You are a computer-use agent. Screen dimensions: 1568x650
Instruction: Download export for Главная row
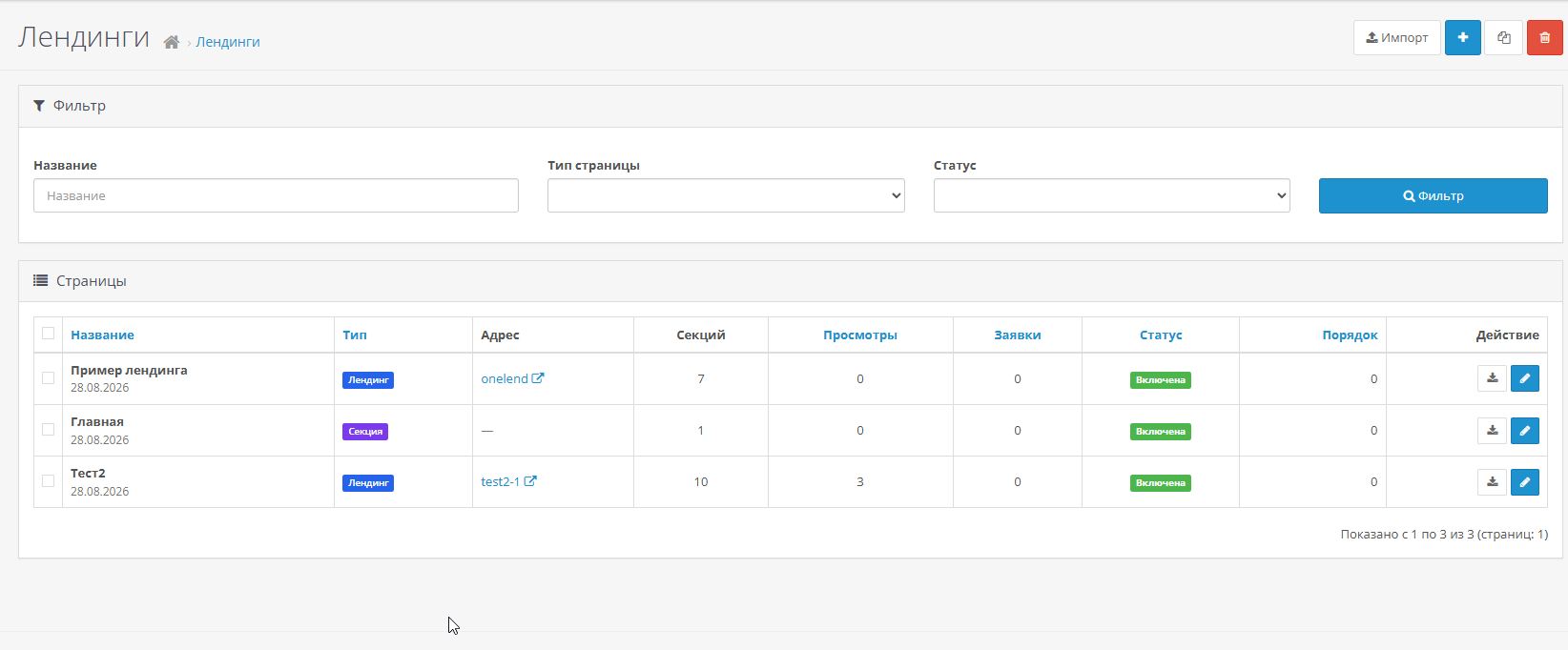[1493, 430]
